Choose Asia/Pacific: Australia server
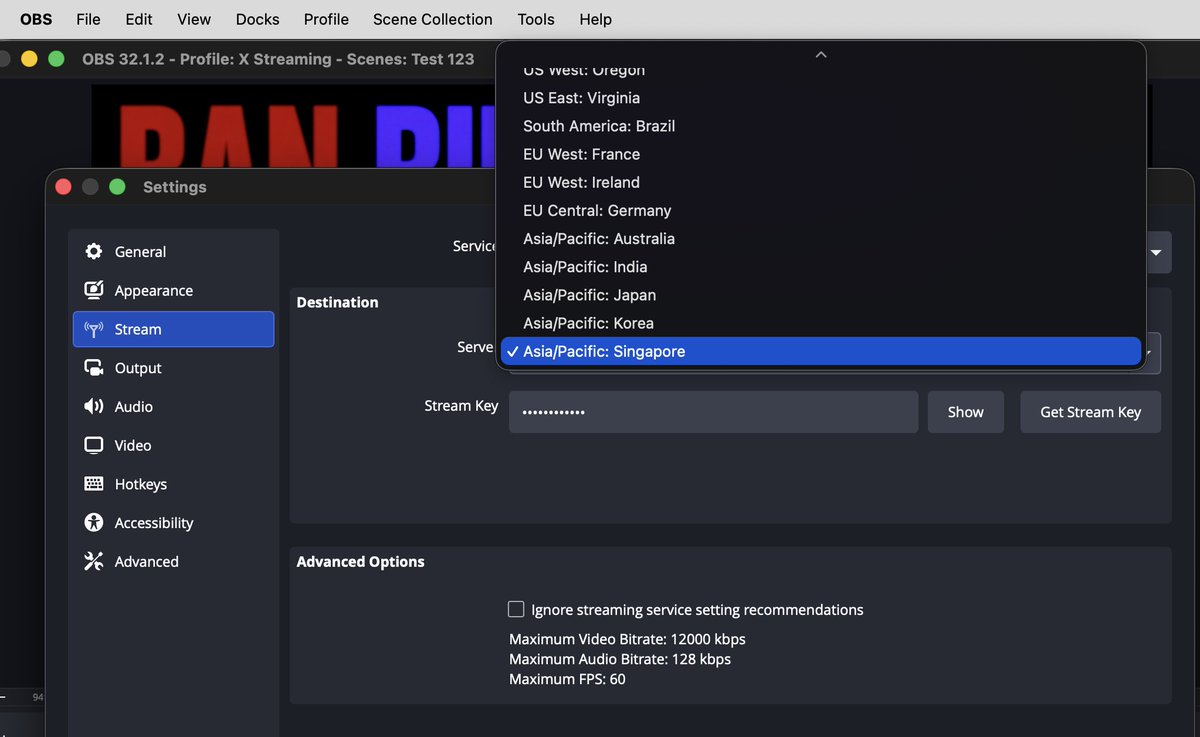The image size is (1200, 737). pyautogui.click(x=821, y=238)
